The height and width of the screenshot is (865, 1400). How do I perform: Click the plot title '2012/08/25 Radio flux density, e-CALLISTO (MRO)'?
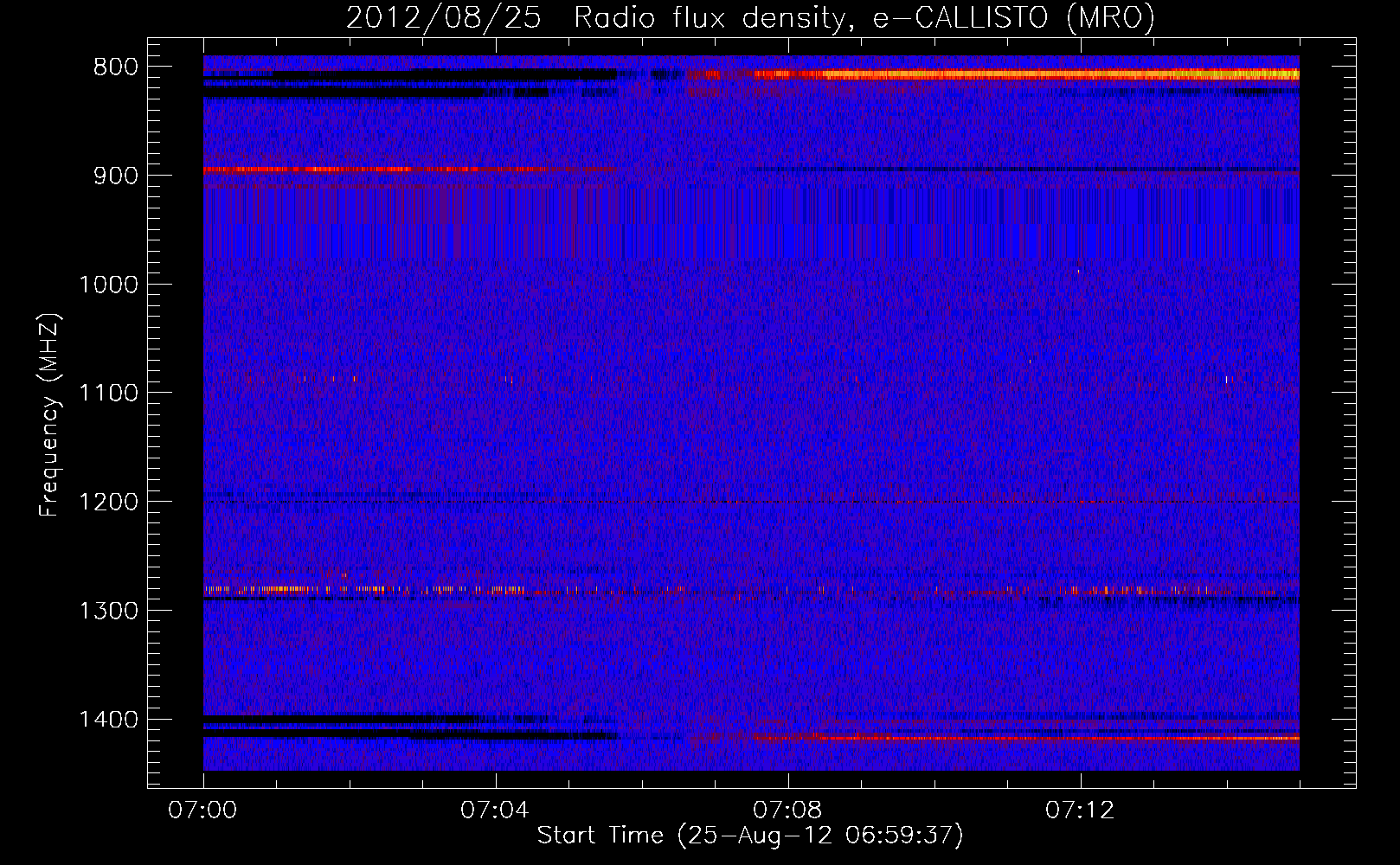[x=750, y=17]
